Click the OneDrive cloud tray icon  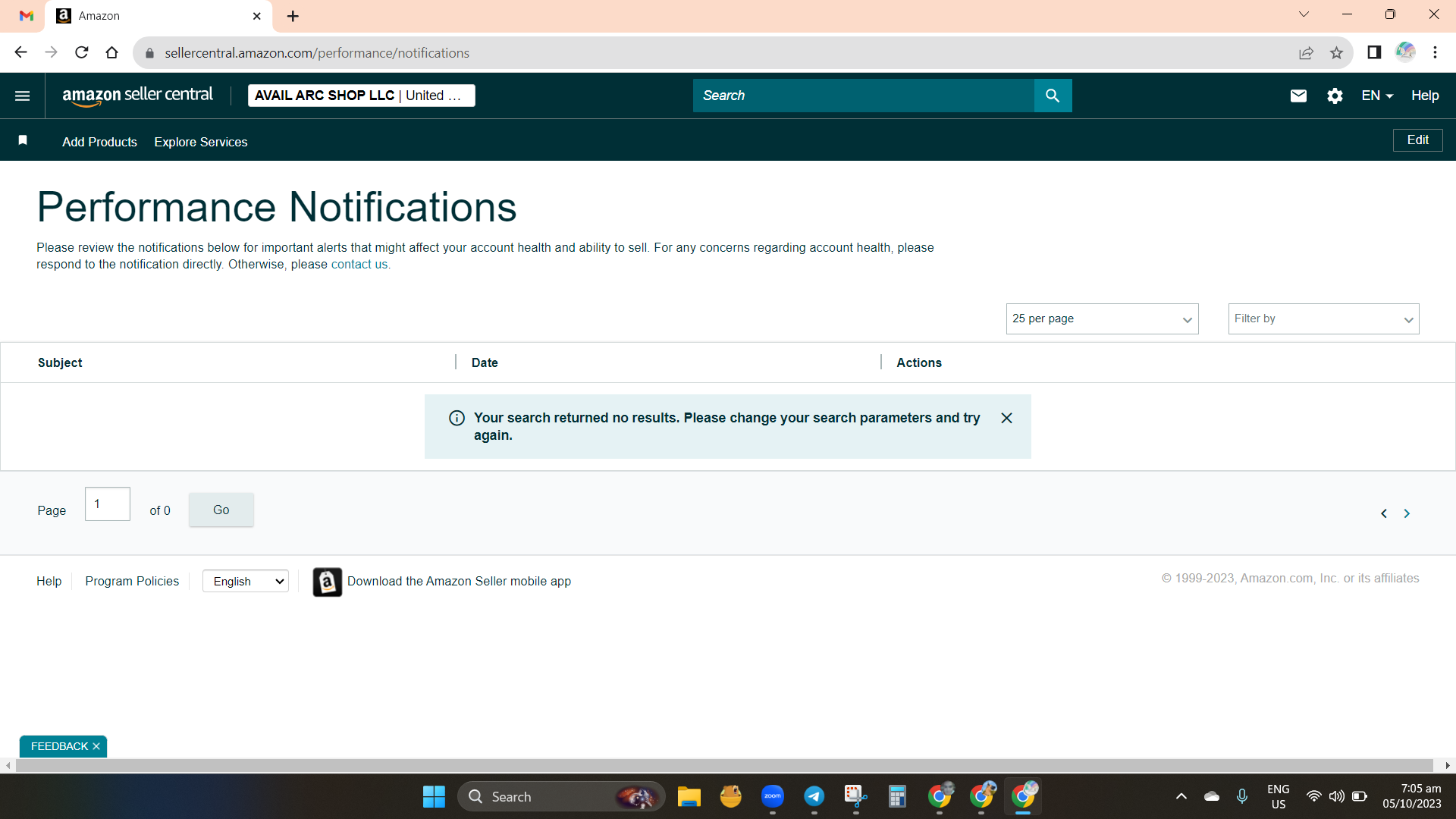tap(1212, 796)
